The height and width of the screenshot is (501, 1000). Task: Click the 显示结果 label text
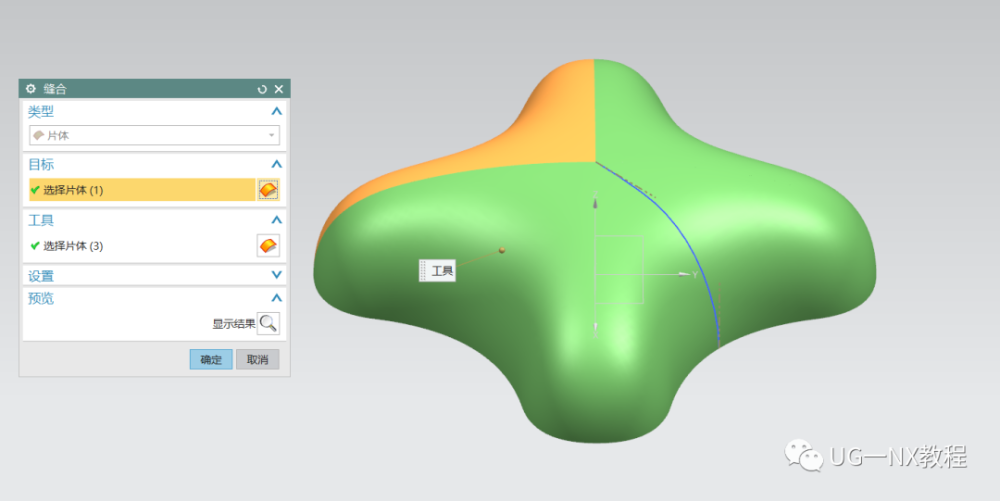tap(233, 324)
